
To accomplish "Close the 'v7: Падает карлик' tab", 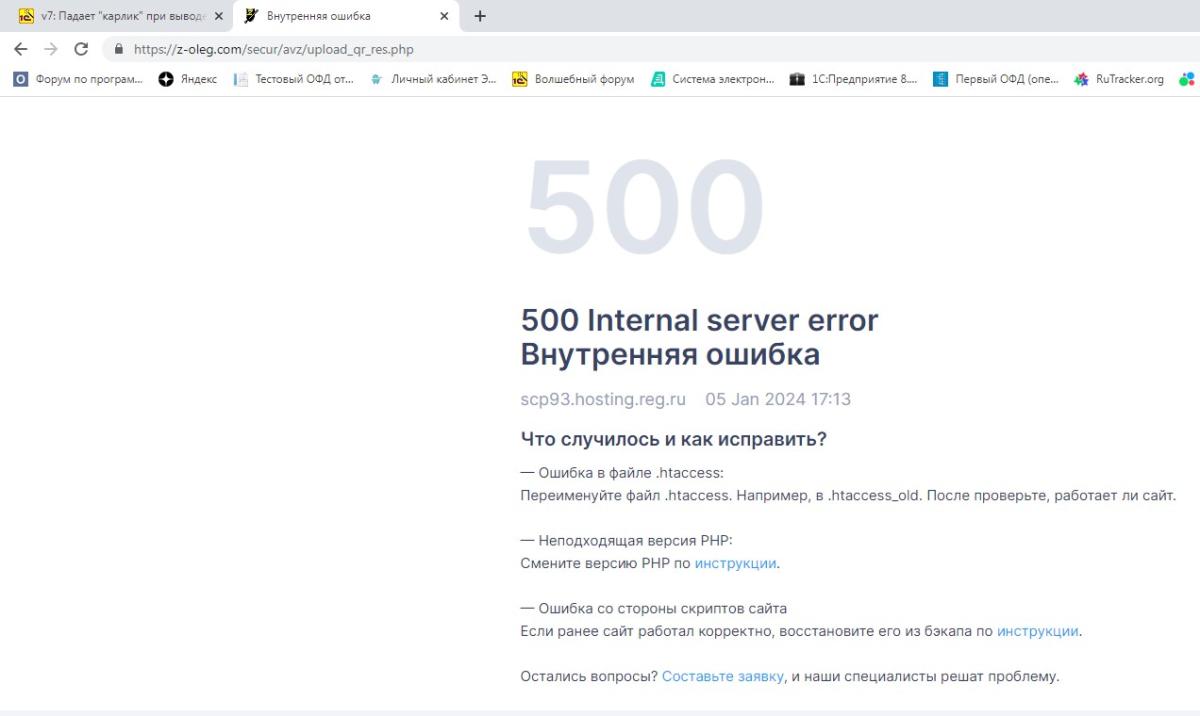I will (x=219, y=16).
